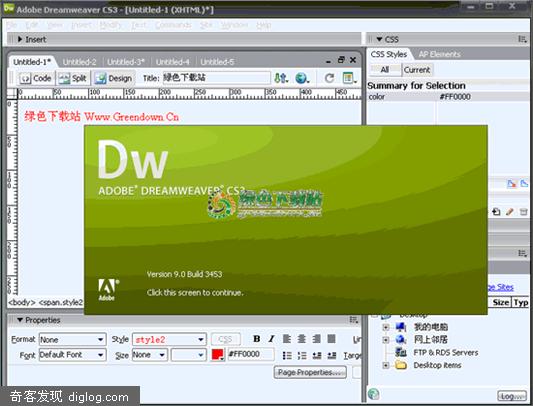
Task: Open the Format dropdown
Action: (72, 339)
